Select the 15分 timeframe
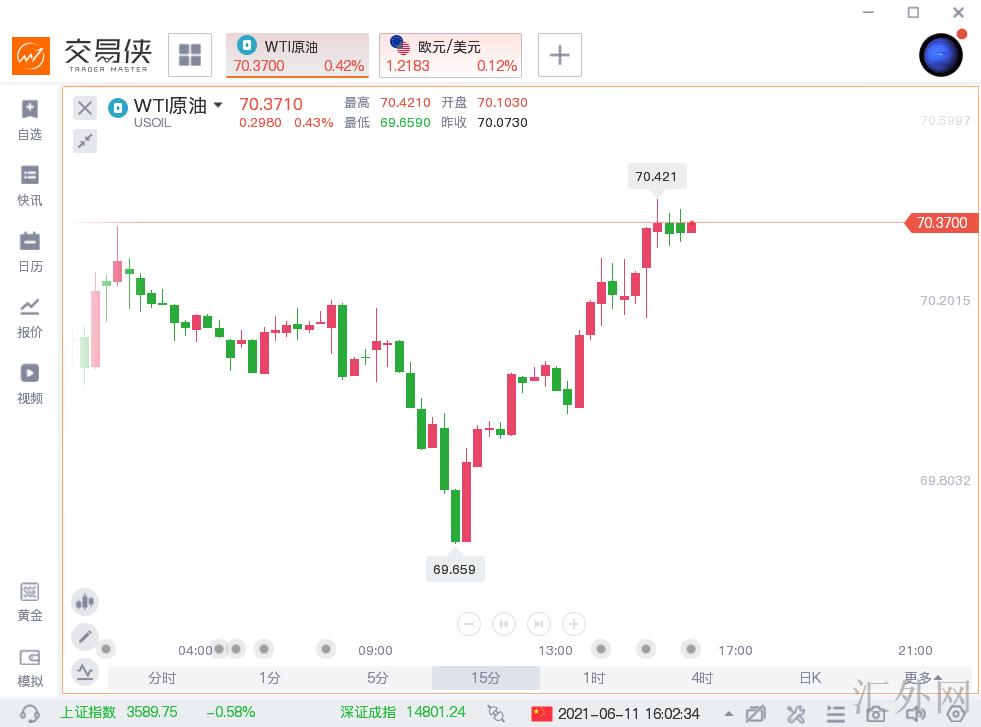 coord(485,678)
